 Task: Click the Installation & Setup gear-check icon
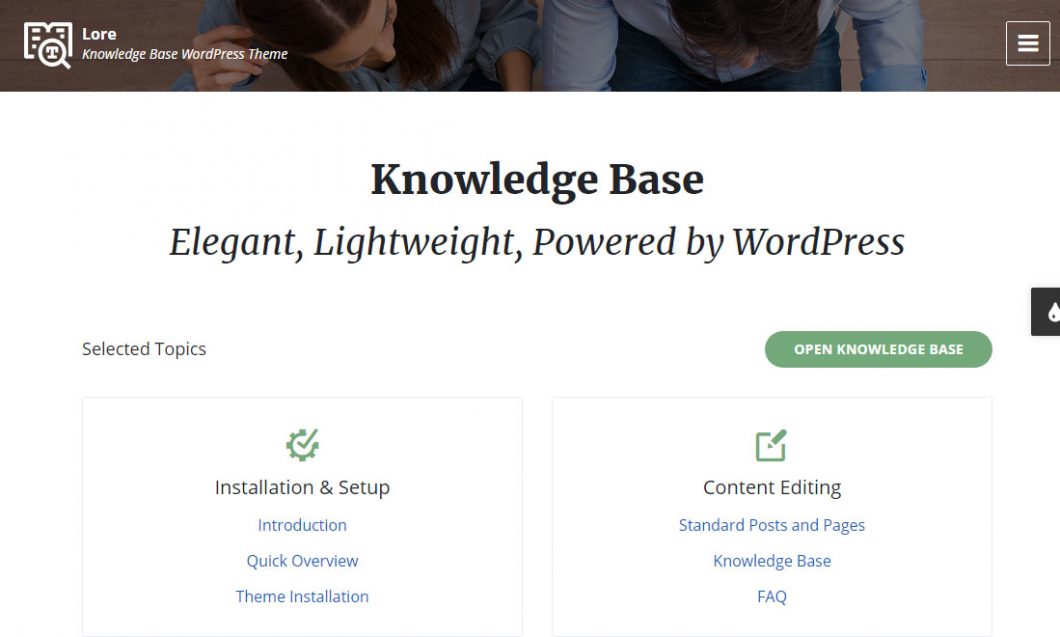coord(302,445)
